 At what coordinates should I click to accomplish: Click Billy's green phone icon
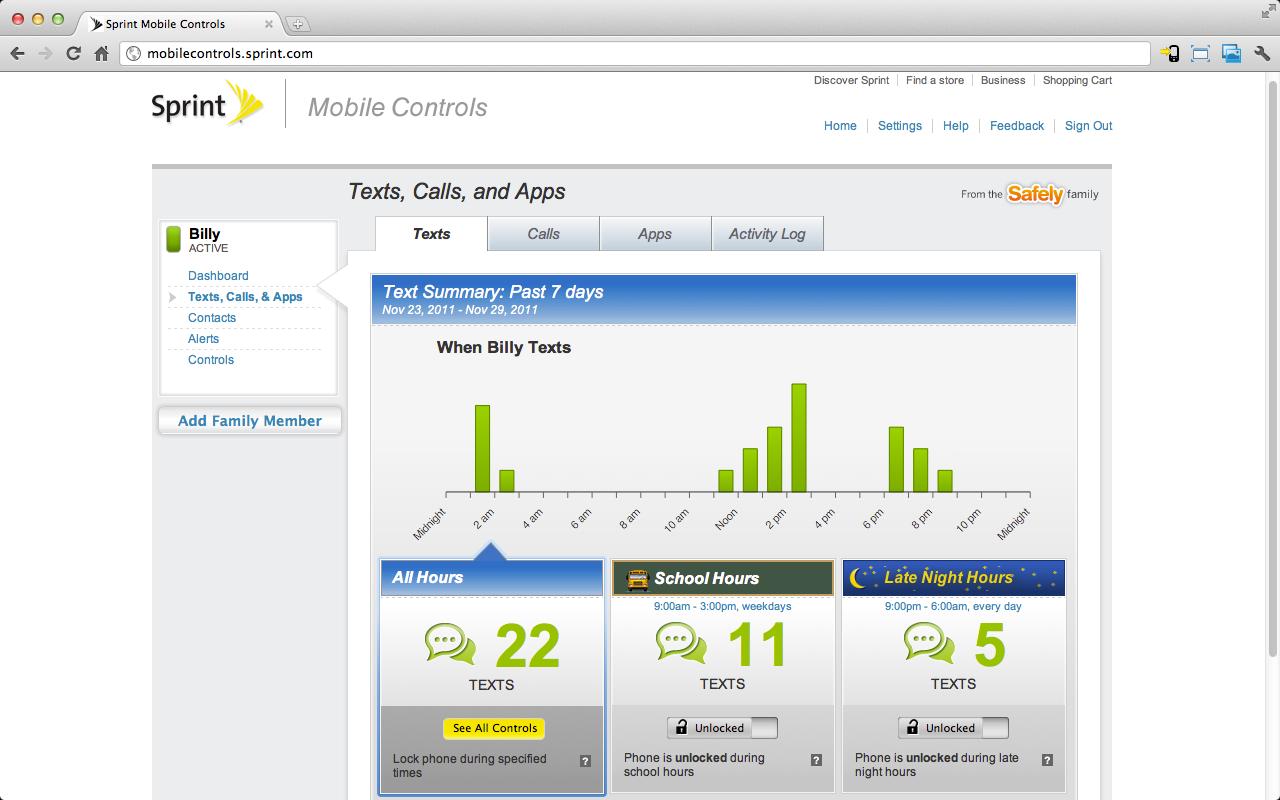(173, 239)
